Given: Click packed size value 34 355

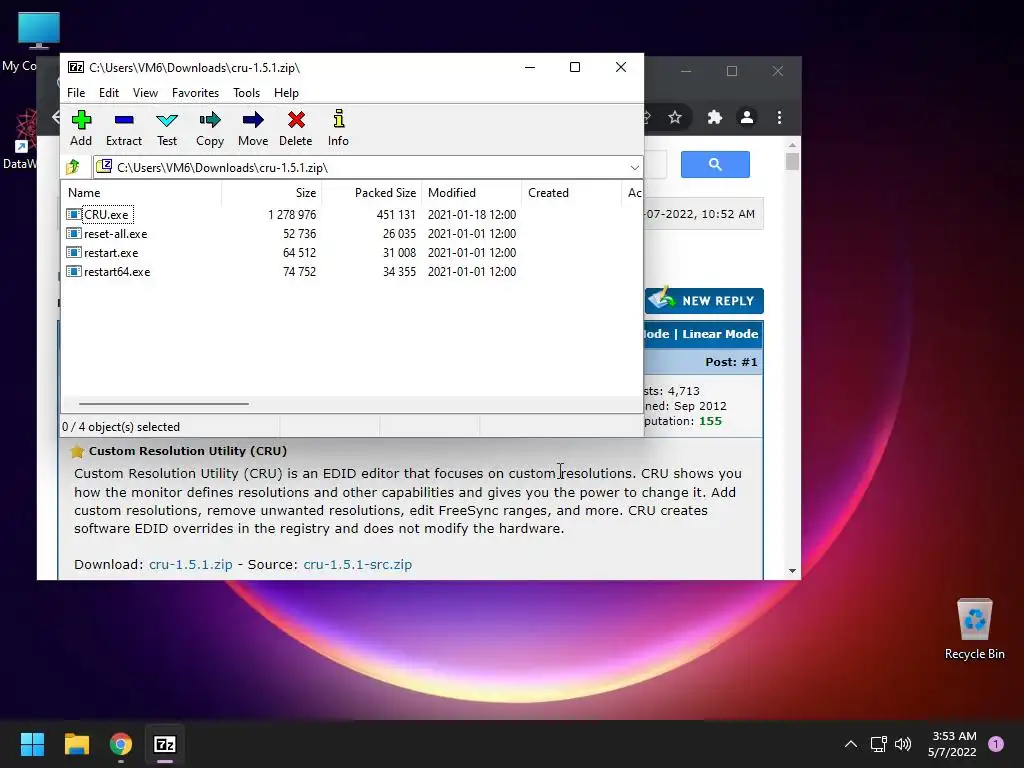Looking at the screenshot, I should (x=399, y=271).
